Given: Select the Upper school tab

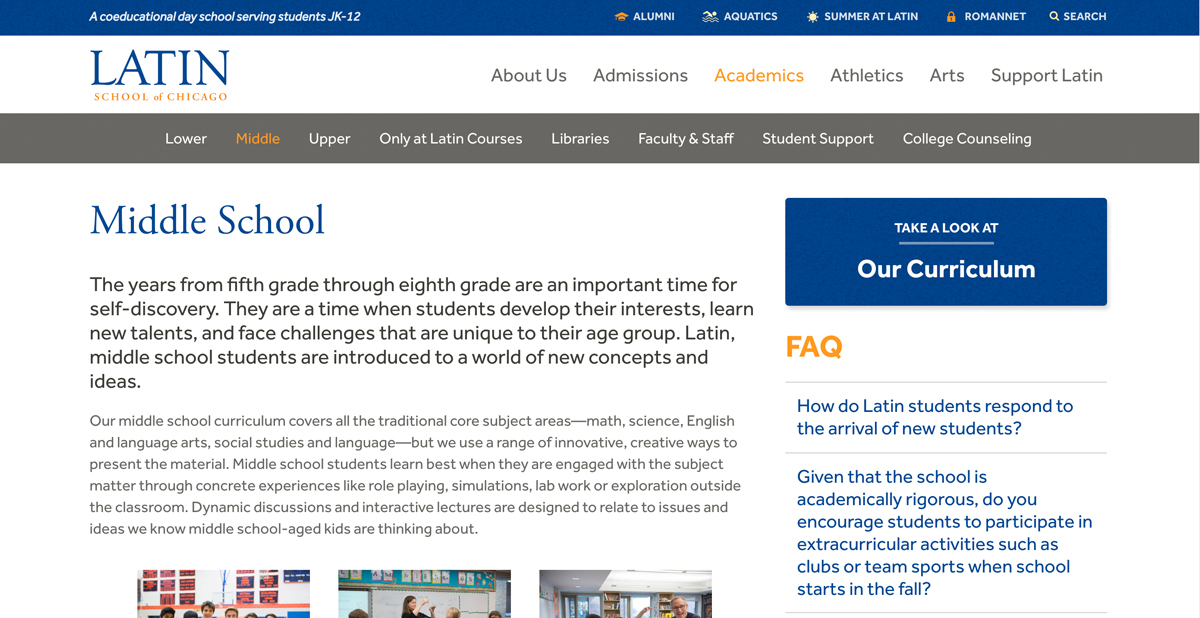Looking at the screenshot, I should tap(330, 138).
